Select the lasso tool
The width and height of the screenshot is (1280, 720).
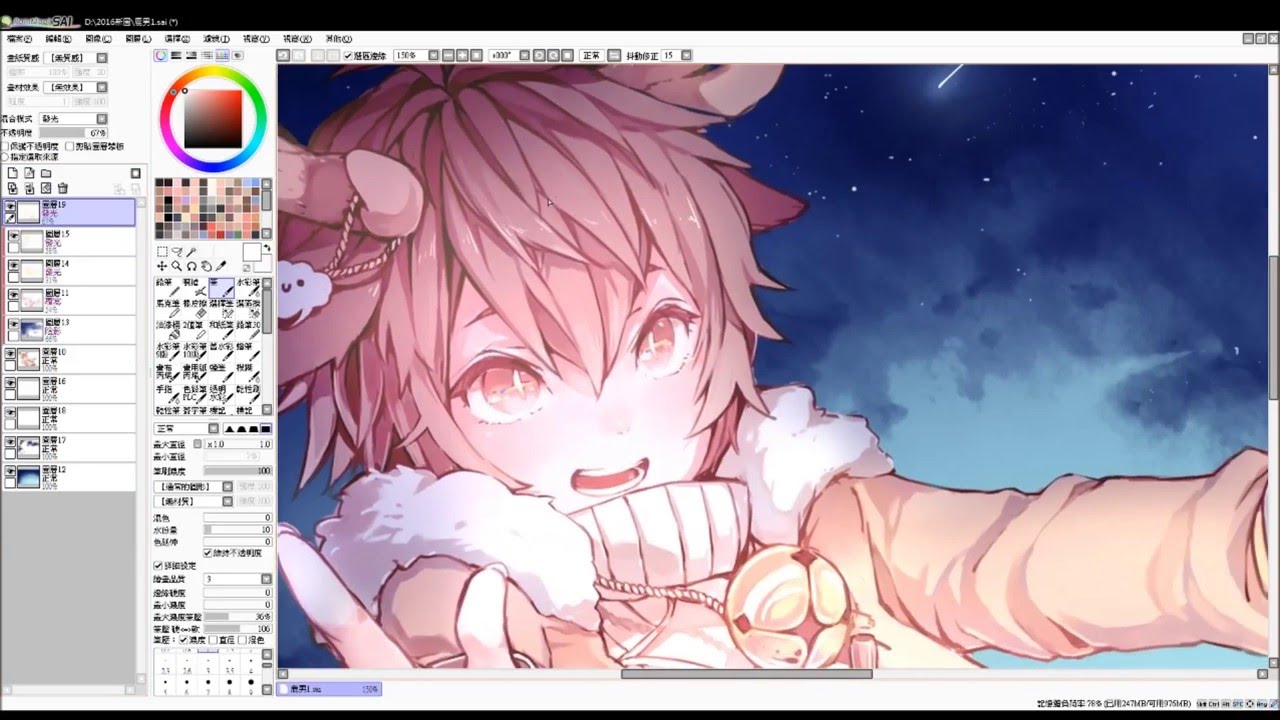click(177, 252)
